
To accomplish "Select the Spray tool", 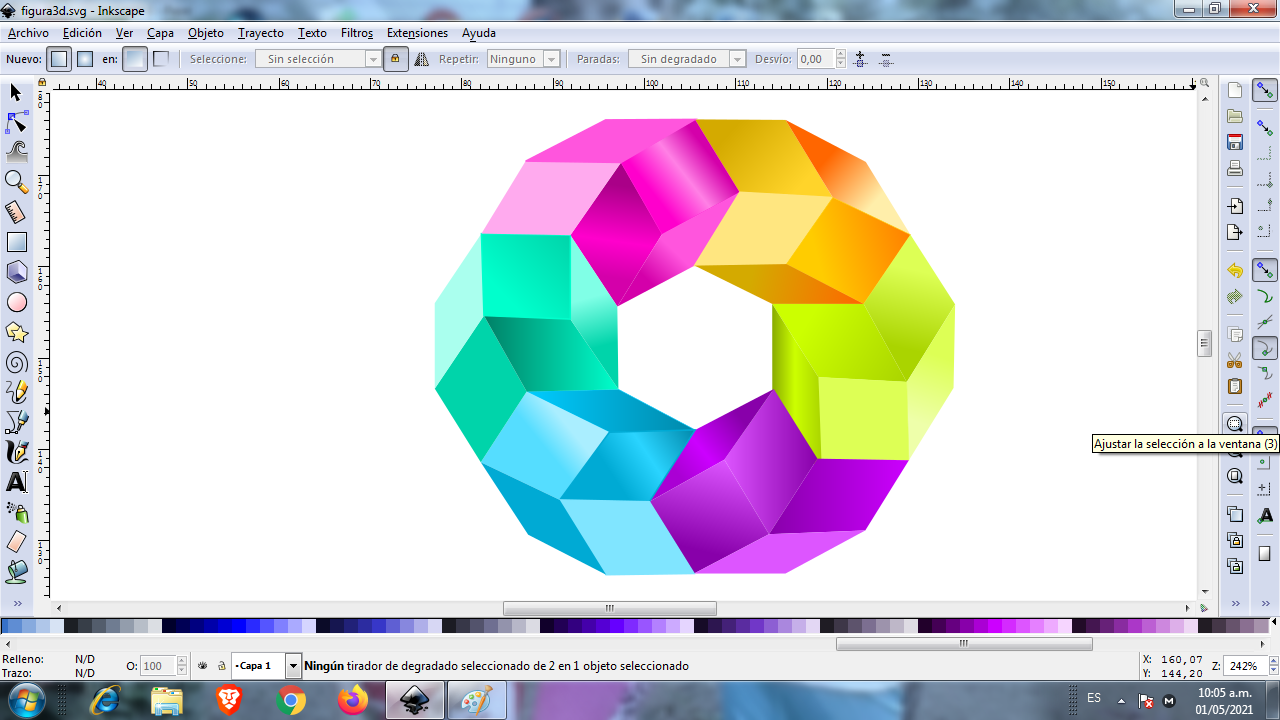I will [x=16, y=512].
